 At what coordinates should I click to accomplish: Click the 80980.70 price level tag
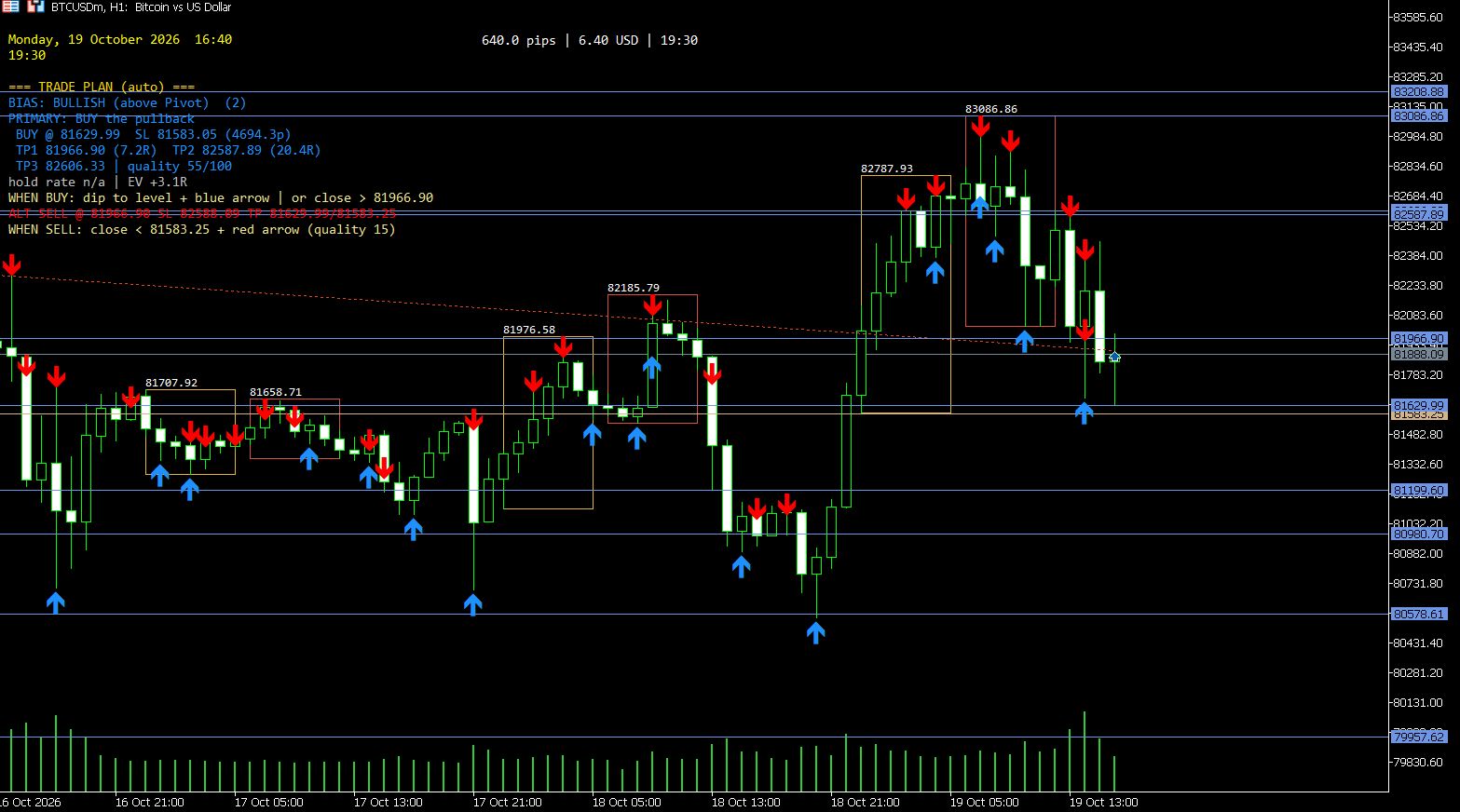(1419, 534)
